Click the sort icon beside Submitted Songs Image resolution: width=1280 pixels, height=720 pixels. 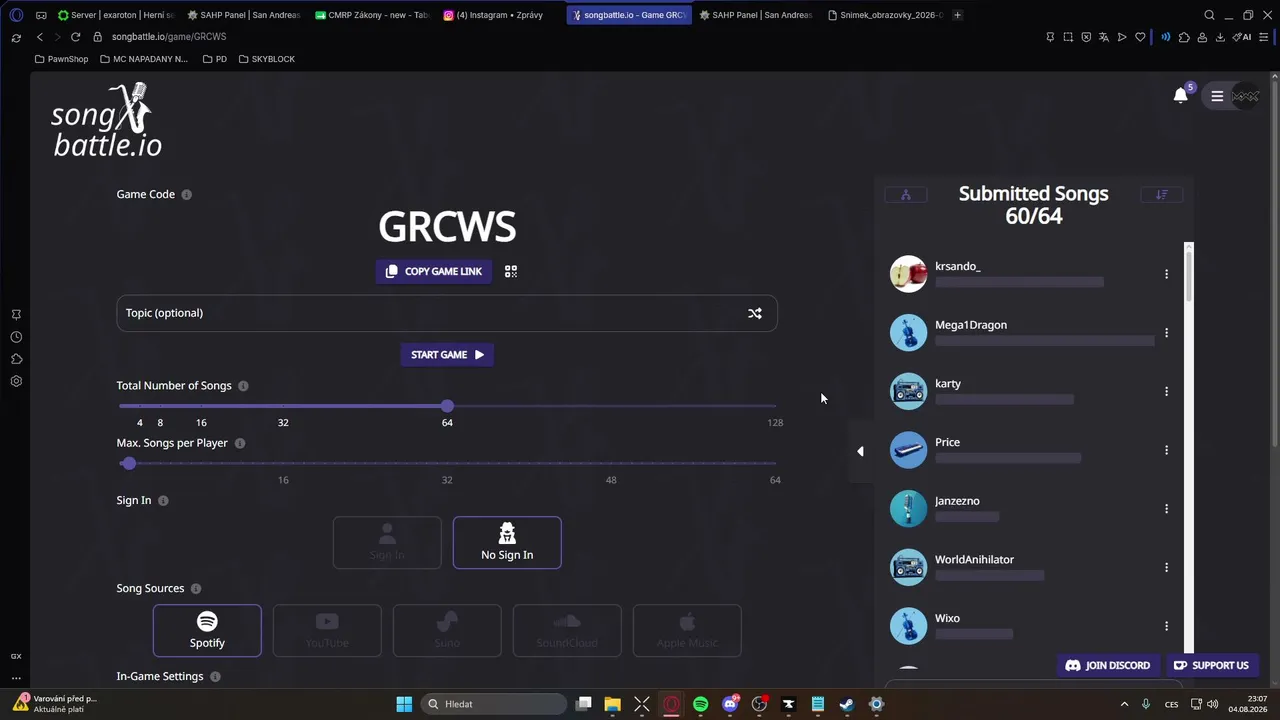click(1162, 195)
